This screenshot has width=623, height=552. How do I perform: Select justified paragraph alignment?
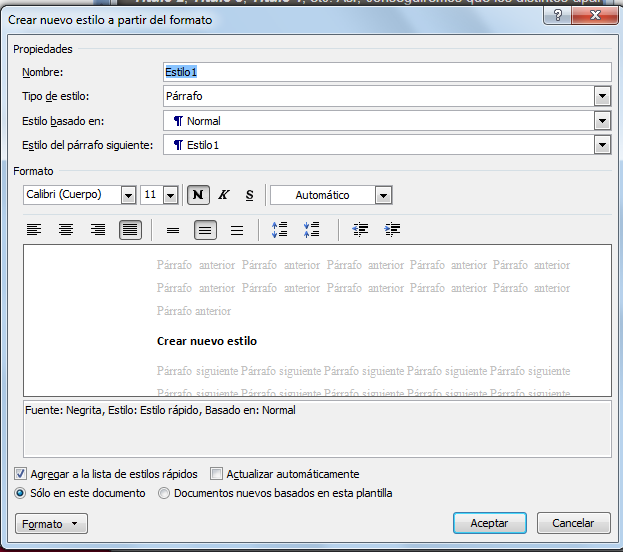click(130, 230)
